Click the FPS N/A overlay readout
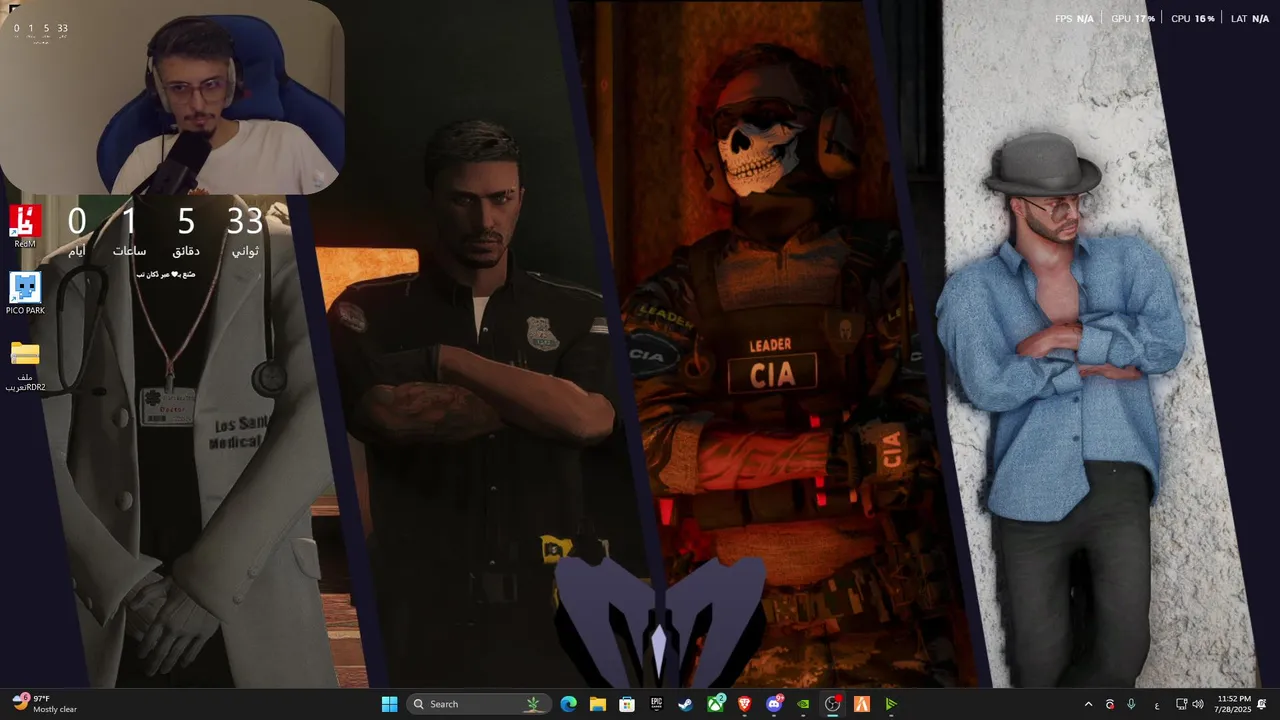The width and height of the screenshot is (1280, 720). click(1074, 19)
